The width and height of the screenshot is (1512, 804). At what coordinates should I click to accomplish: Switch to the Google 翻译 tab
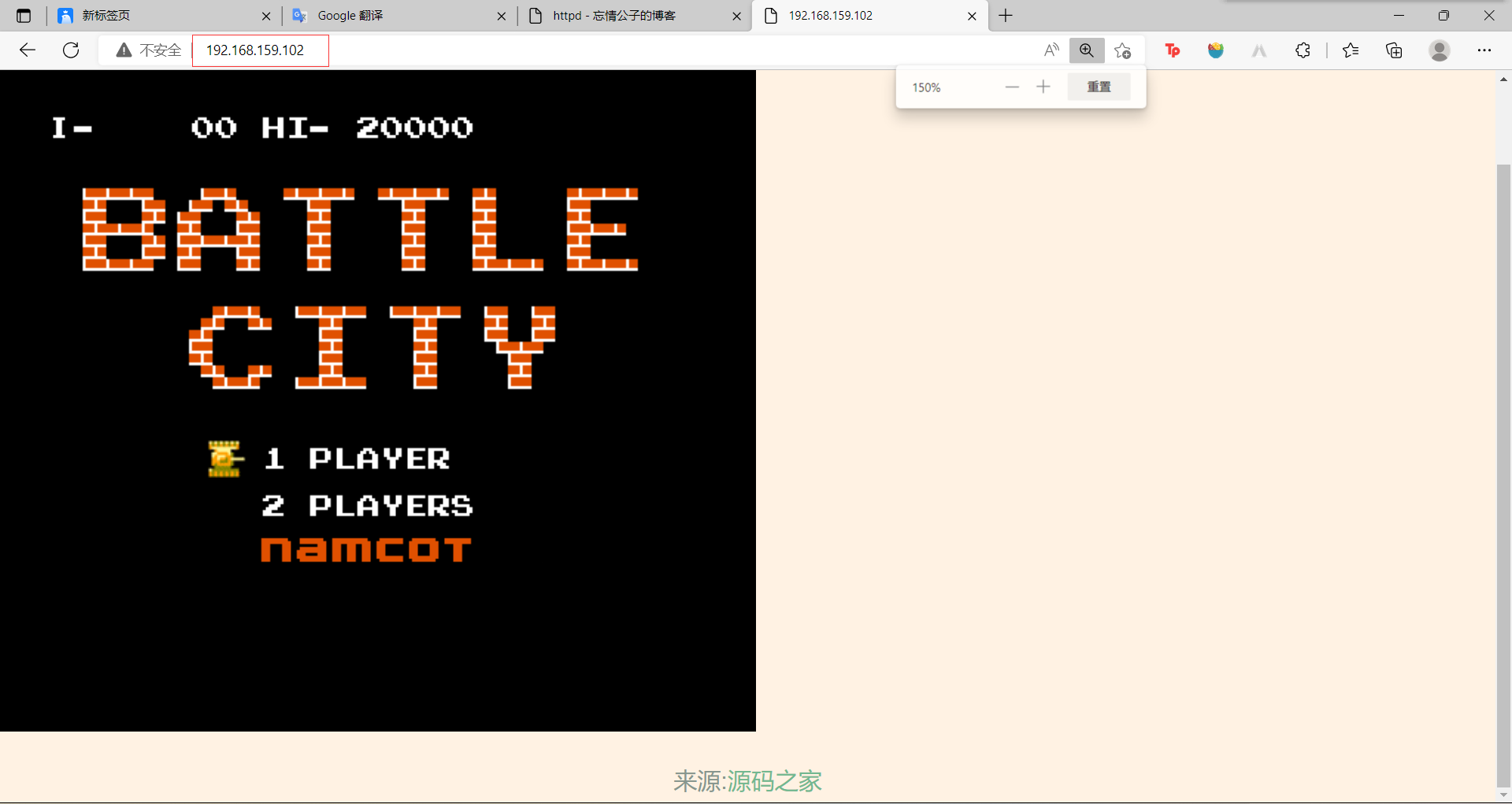(x=398, y=16)
